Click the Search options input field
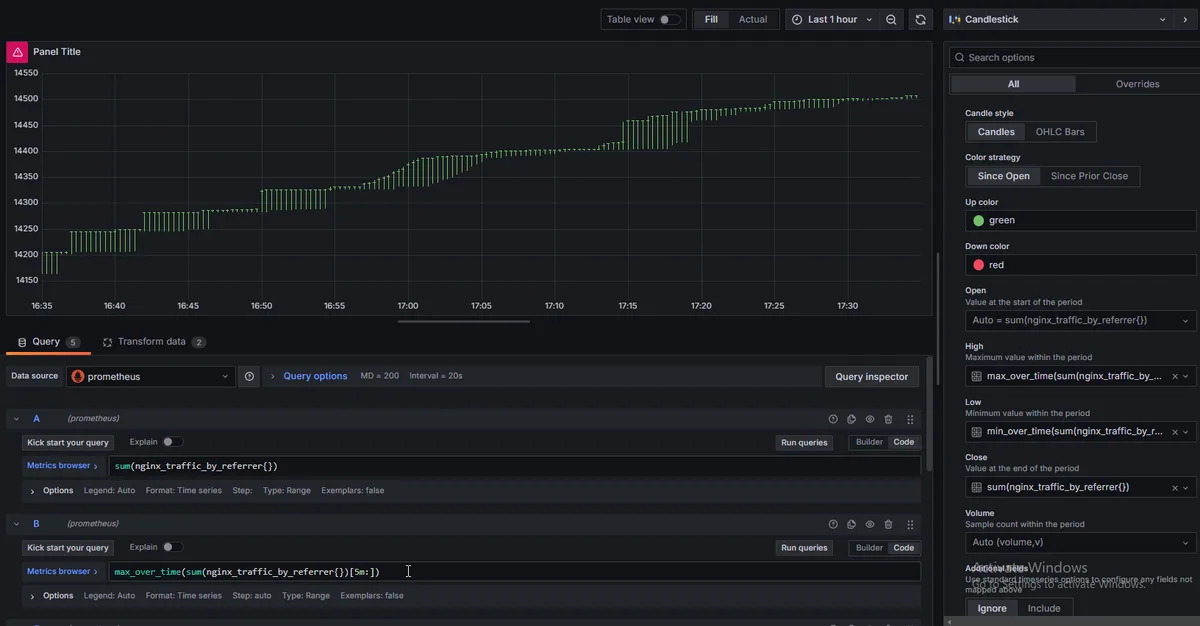 click(1075, 58)
